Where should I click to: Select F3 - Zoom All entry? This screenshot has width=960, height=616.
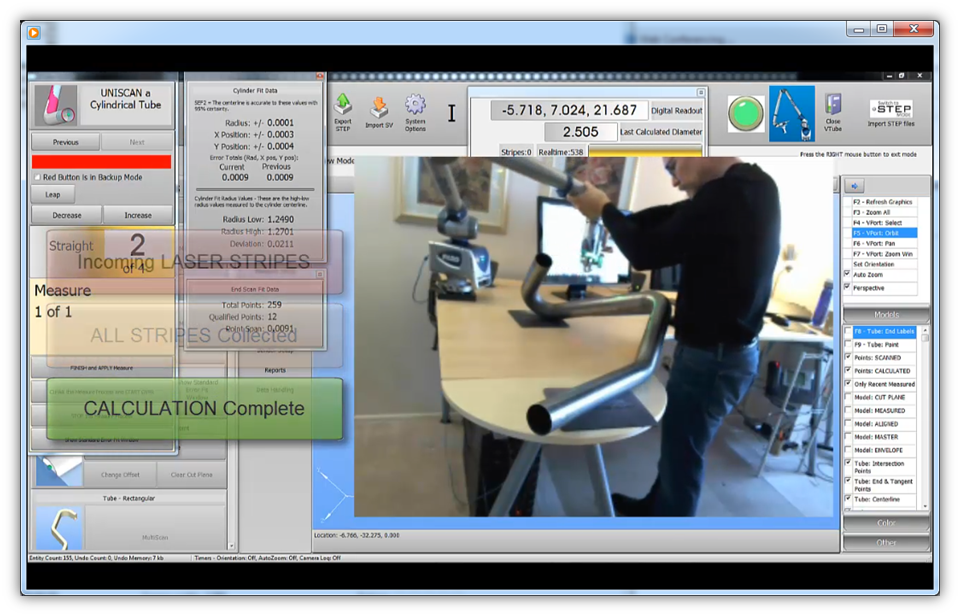(885, 212)
